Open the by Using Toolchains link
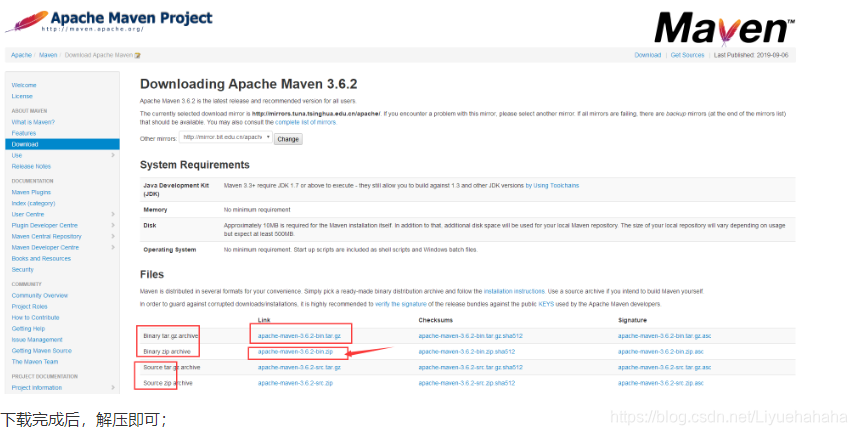857x435 pixels. (x=552, y=186)
